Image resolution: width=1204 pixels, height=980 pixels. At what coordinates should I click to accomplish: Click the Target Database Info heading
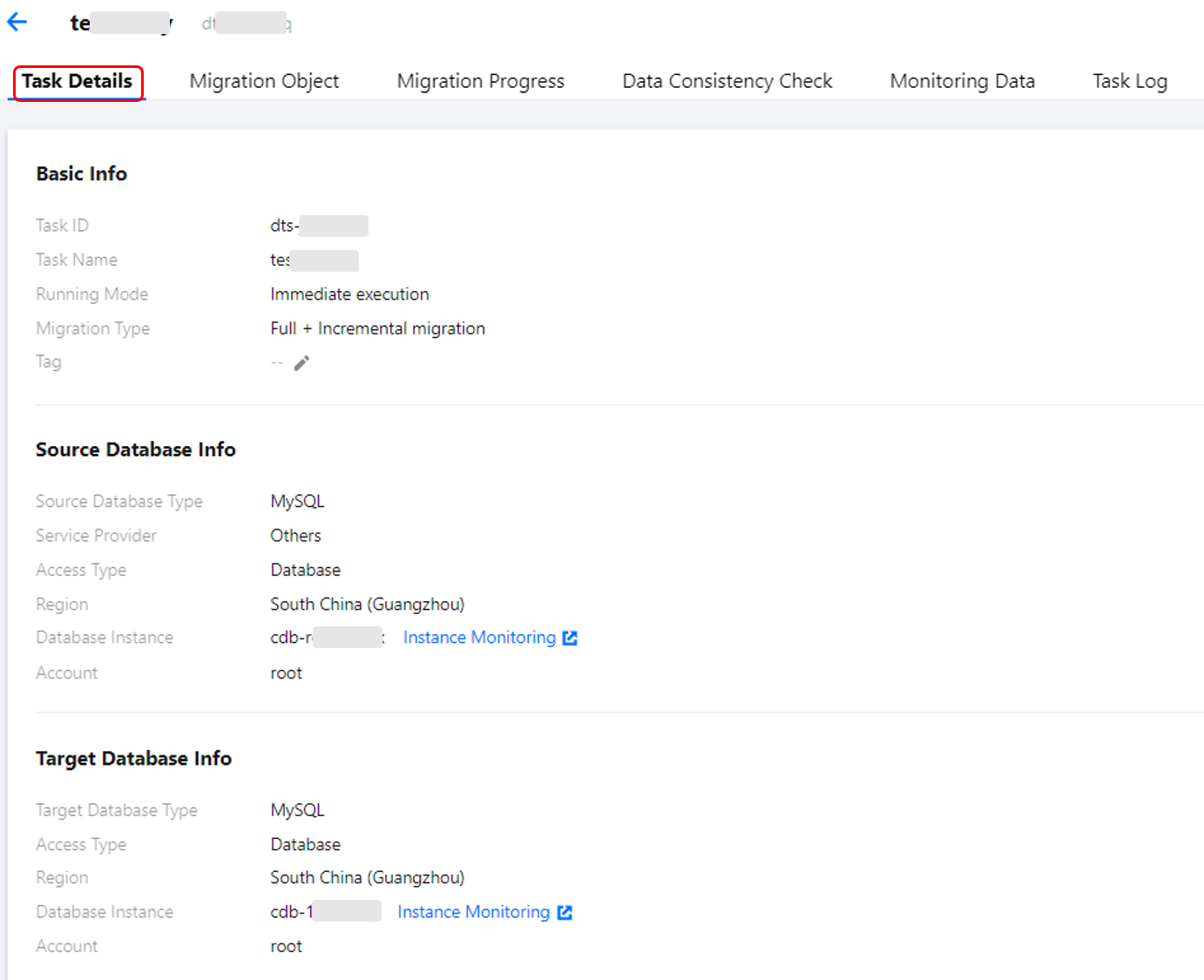(133, 759)
